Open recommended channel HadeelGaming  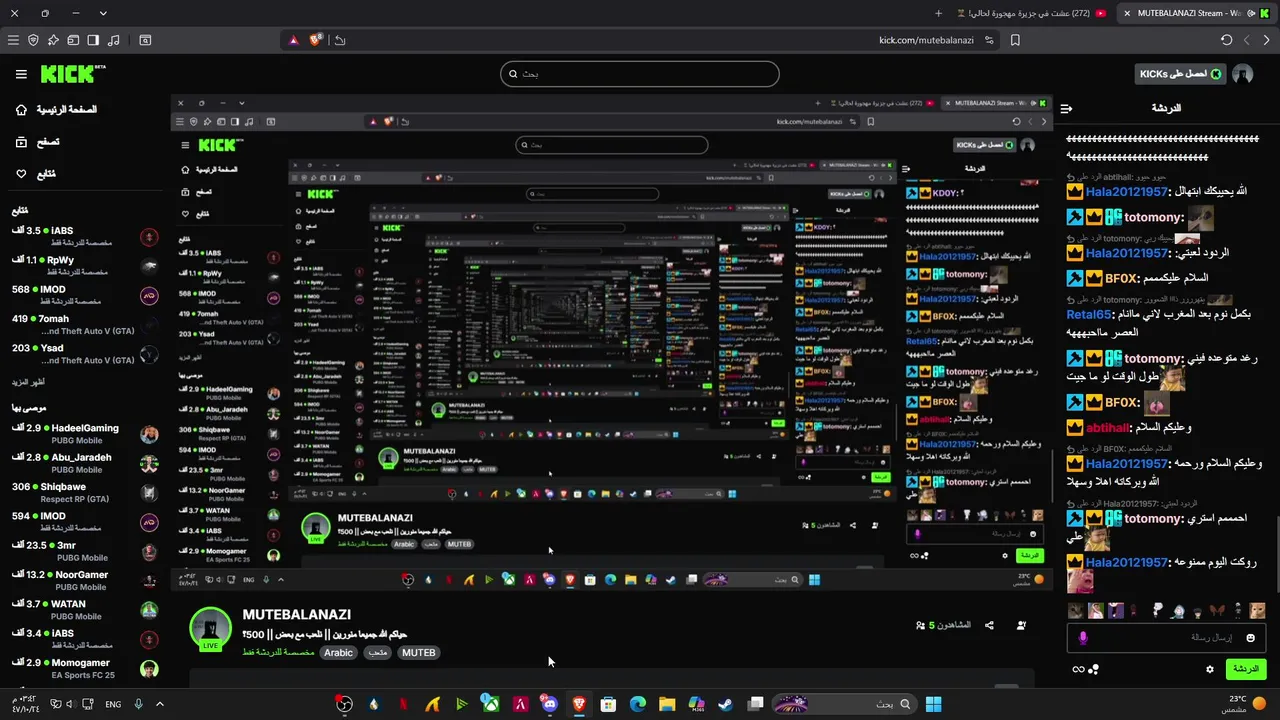(85, 434)
